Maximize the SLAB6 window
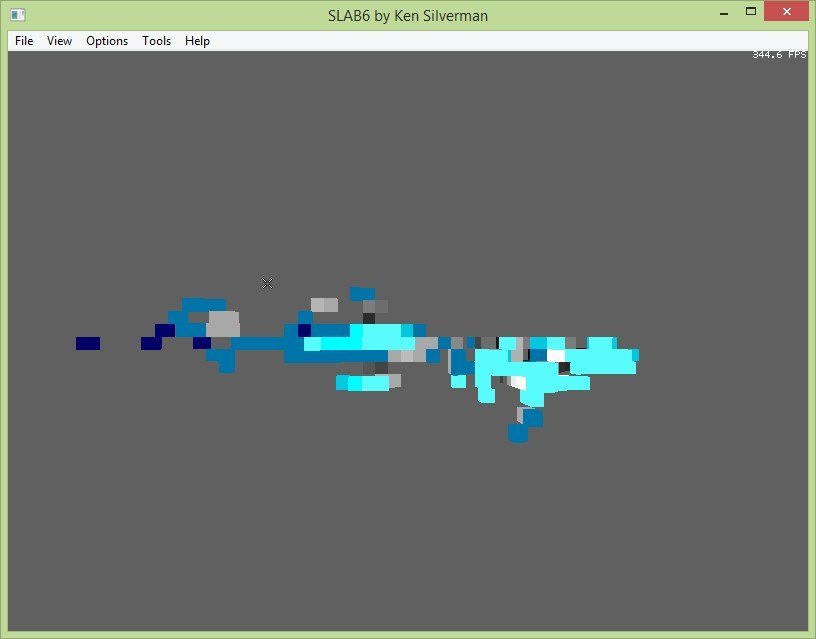 [750, 13]
